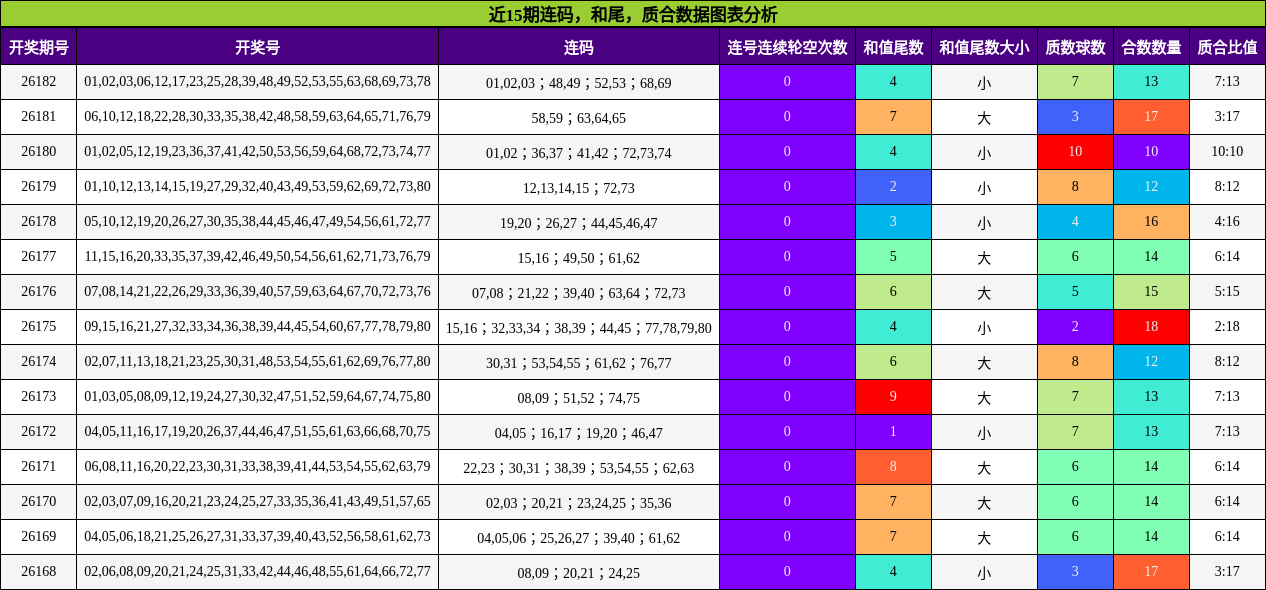This screenshot has width=1266, height=590.
Task: Click ratio 2:18 in row 26175
Action: coord(1227,327)
